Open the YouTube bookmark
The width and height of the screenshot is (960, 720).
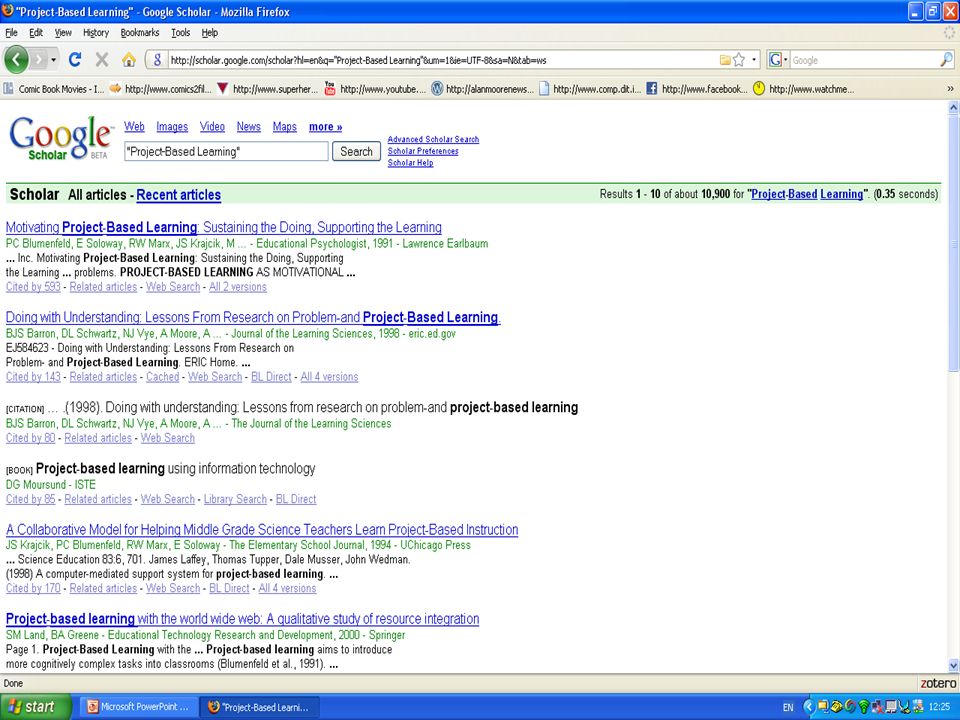(375, 89)
